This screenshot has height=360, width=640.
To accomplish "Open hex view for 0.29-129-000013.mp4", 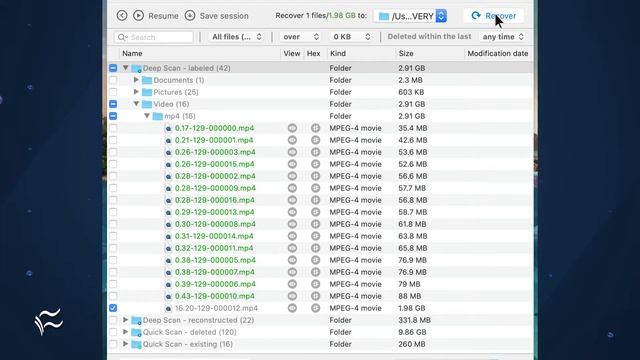I will tap(316, 212).
